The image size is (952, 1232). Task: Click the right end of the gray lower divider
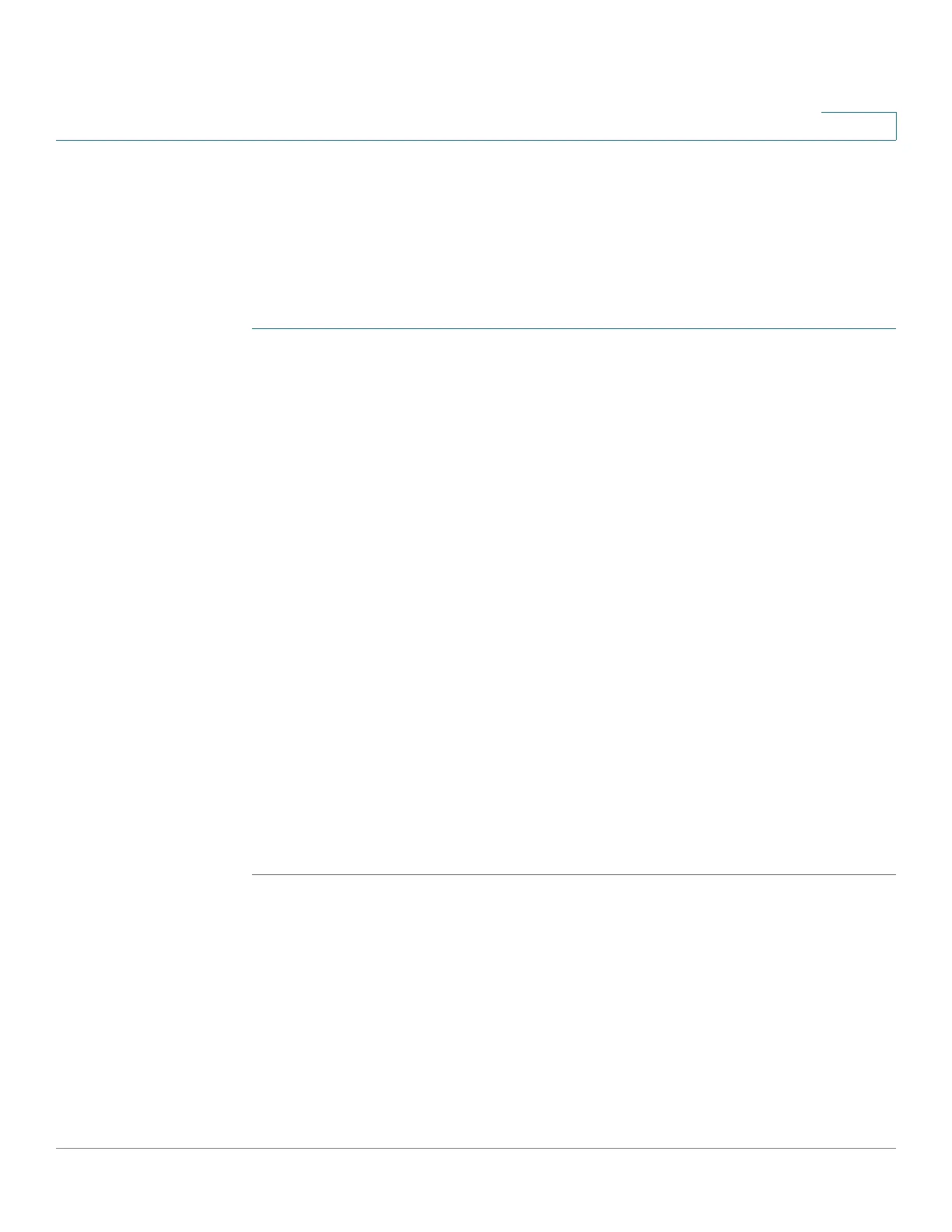893,875
